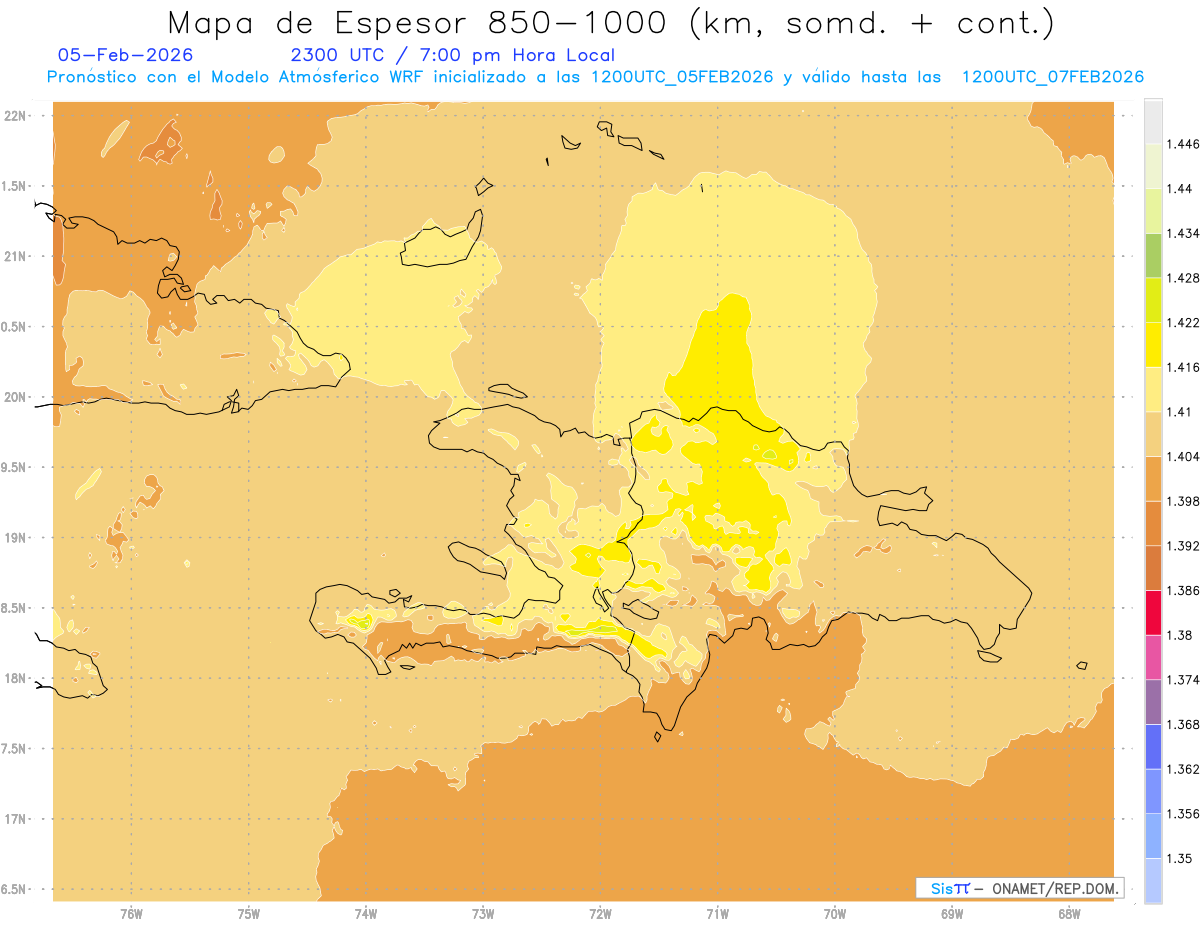Click the 1.422 colorbar value label

point(1183,323)
